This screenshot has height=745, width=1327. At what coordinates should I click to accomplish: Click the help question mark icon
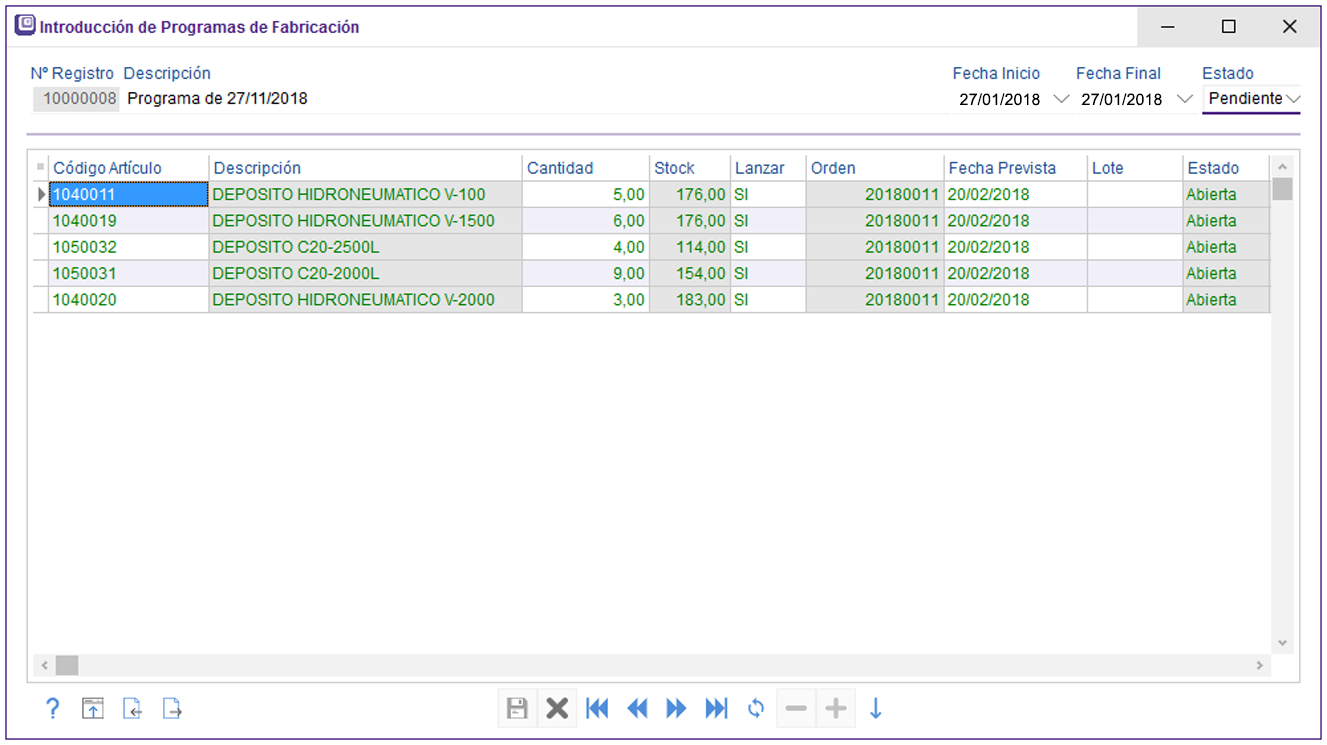[x=53, y=709]
